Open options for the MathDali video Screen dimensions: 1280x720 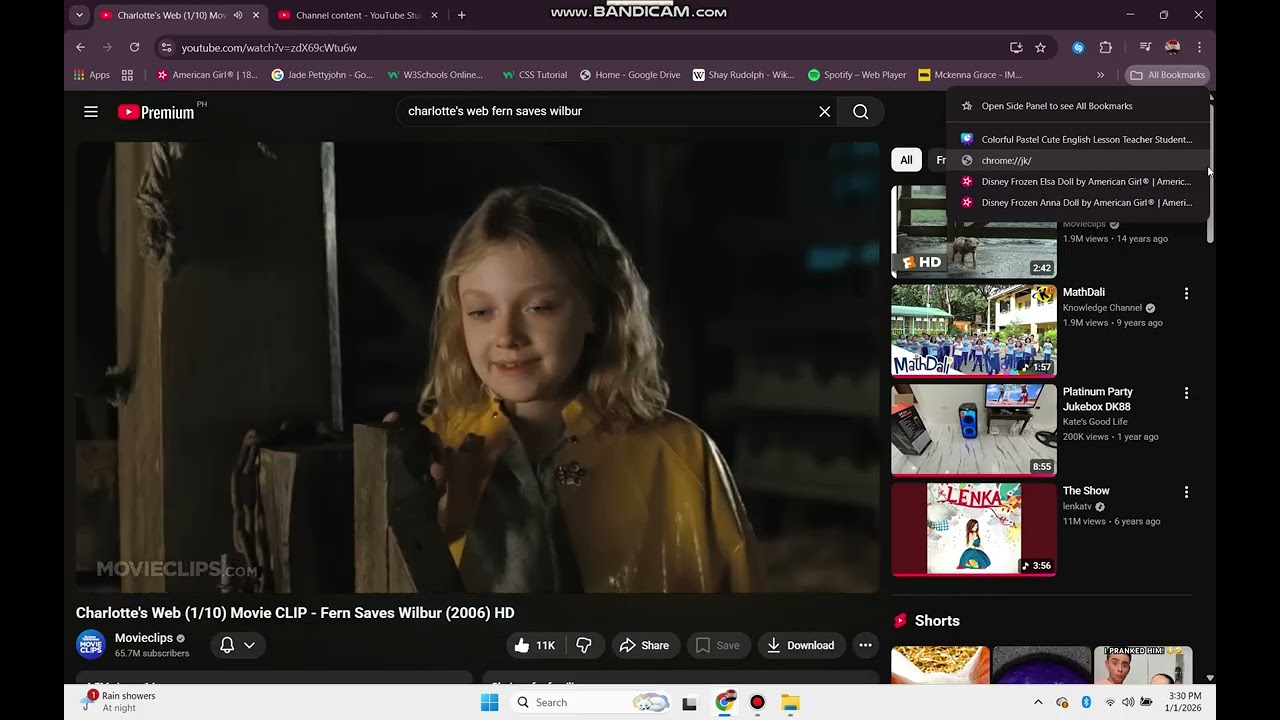point(1187,294)
